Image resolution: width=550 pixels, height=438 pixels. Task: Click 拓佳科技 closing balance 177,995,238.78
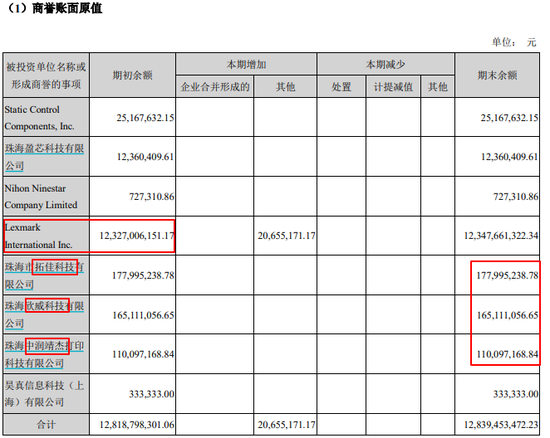[507, 275]
